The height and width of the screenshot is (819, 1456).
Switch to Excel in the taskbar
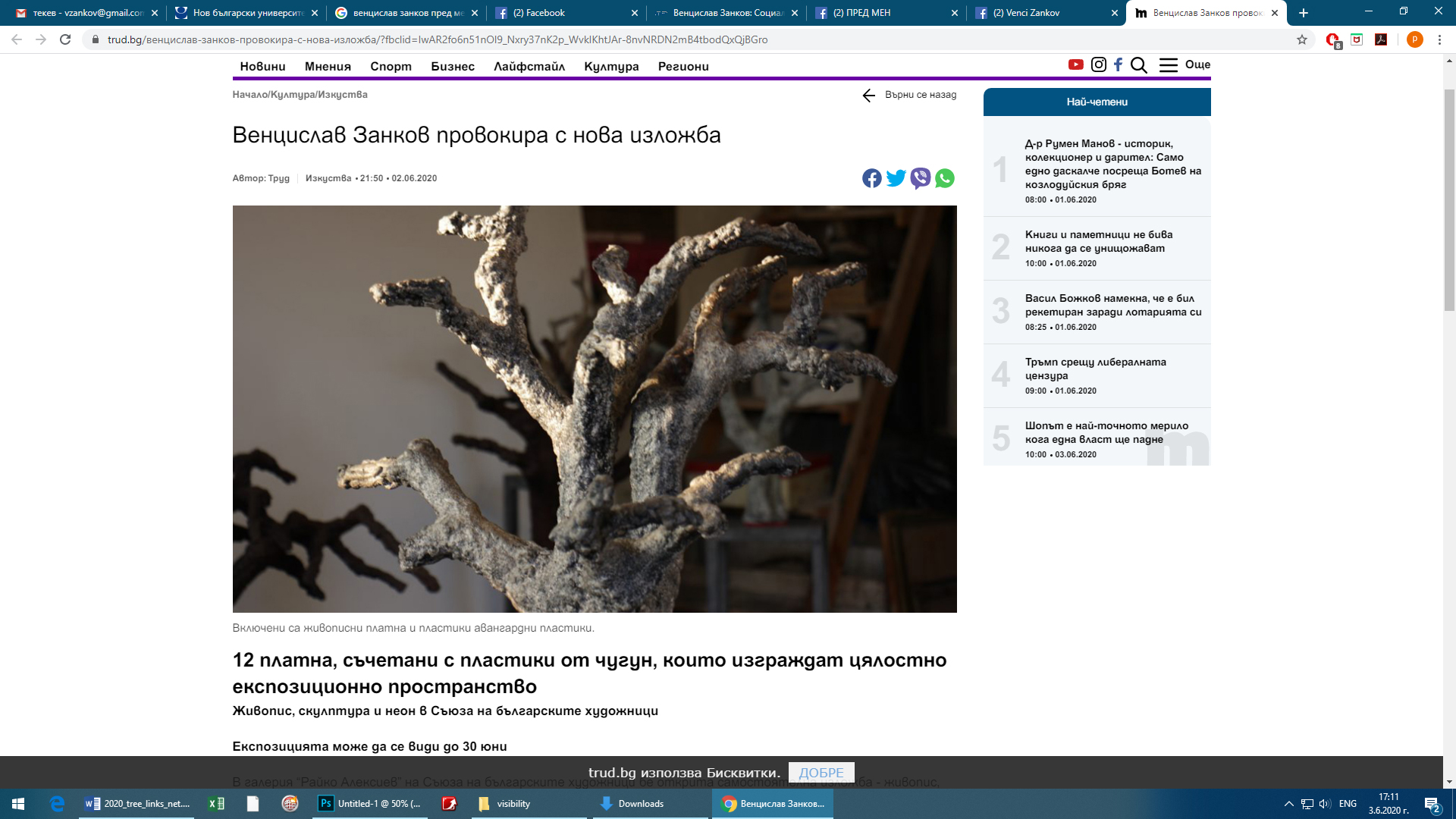point(216,804)
